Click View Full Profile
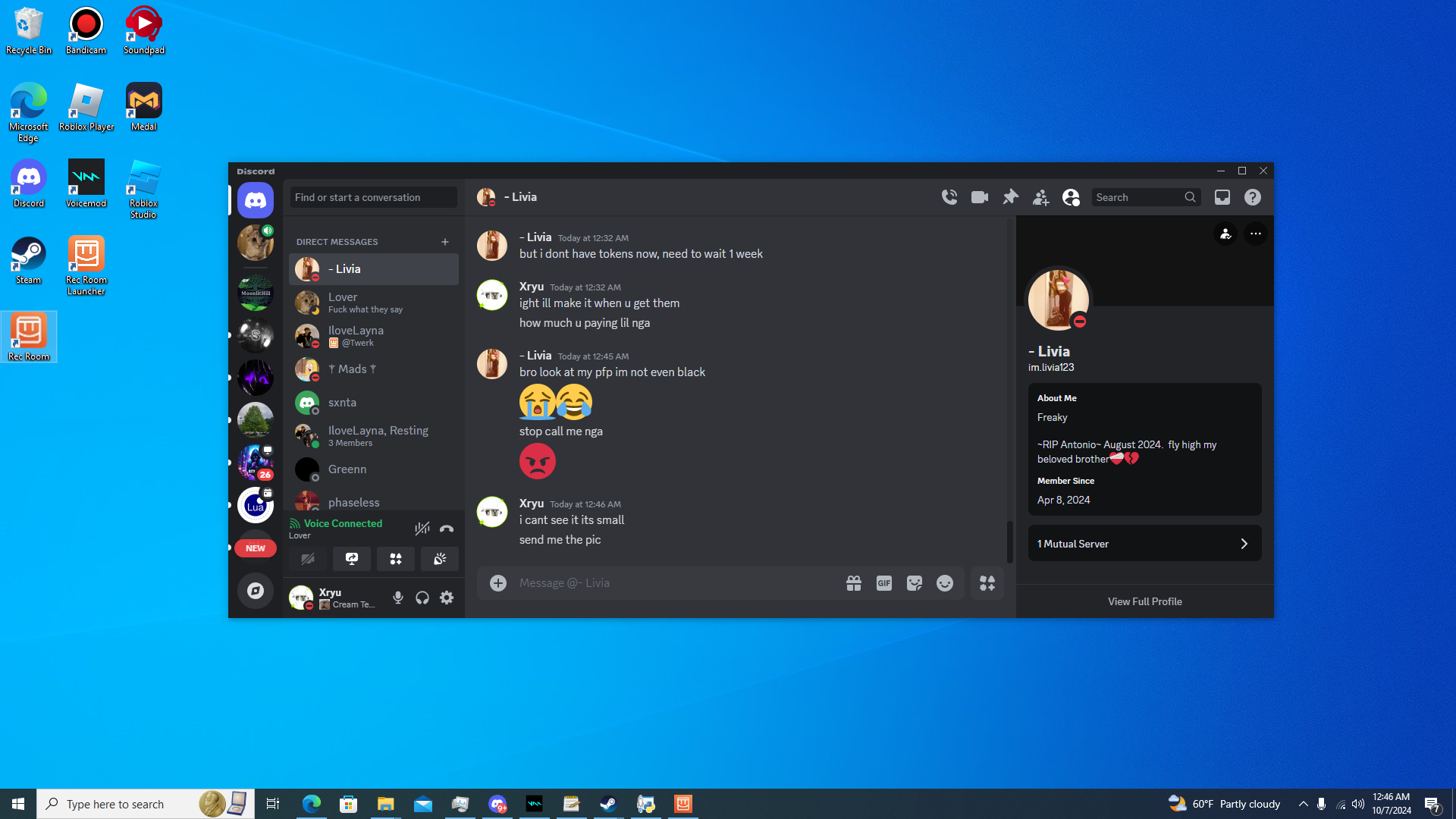The height and width of the screenshot is (819, 1456). click(1144, 601)
